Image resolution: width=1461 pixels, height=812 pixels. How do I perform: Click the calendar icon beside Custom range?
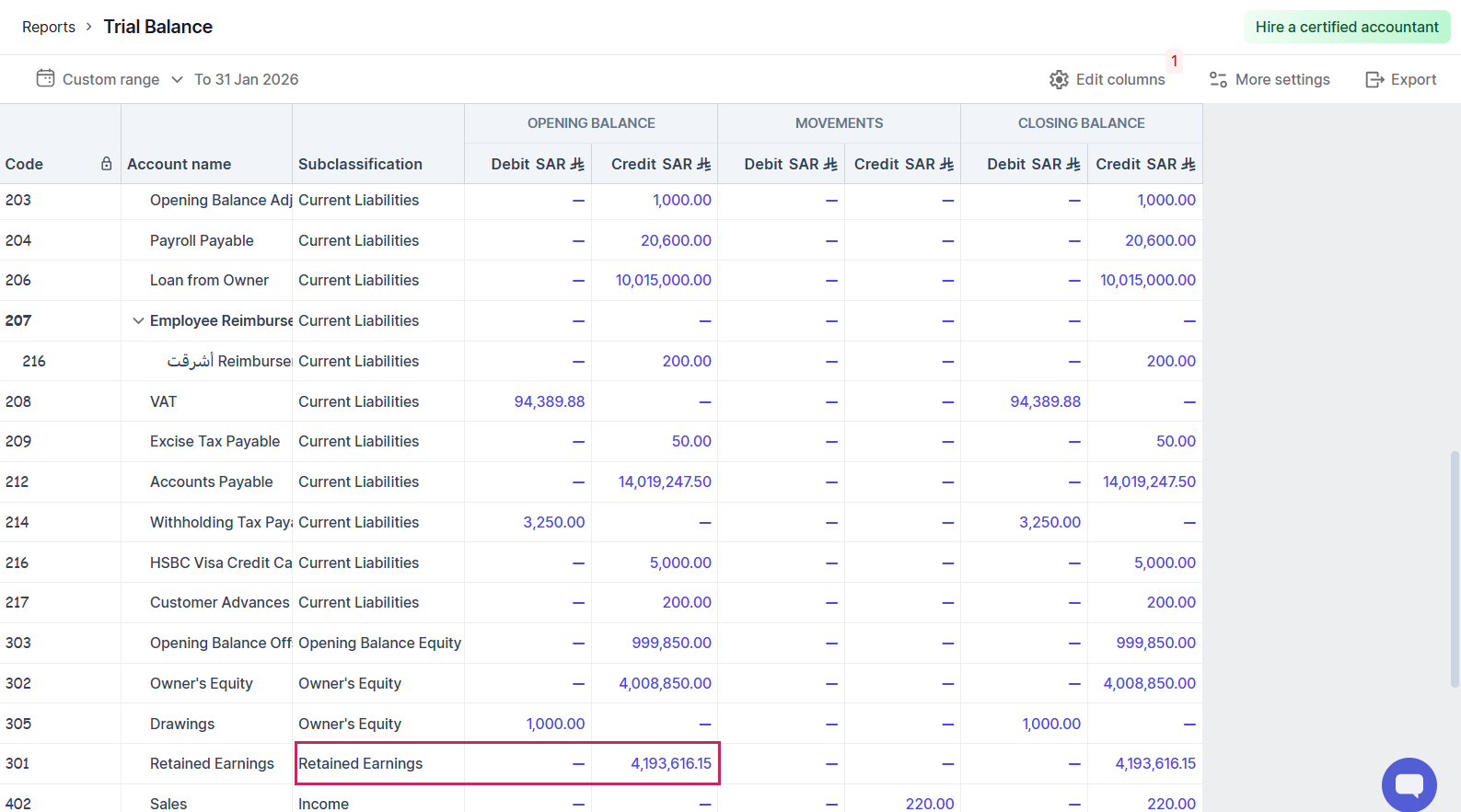click(x=45, y=78)
